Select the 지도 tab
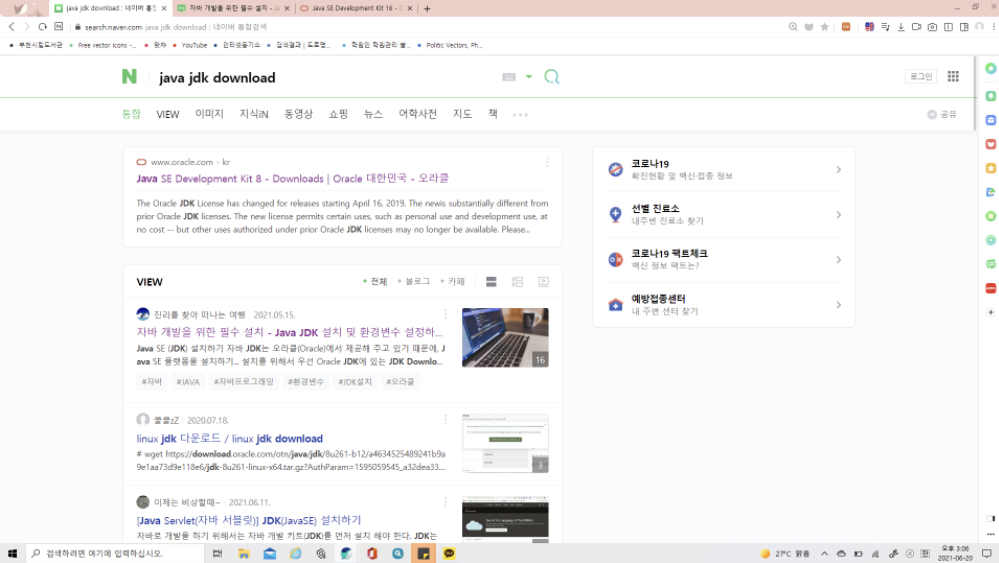999x563 pixels. (462, 114)
